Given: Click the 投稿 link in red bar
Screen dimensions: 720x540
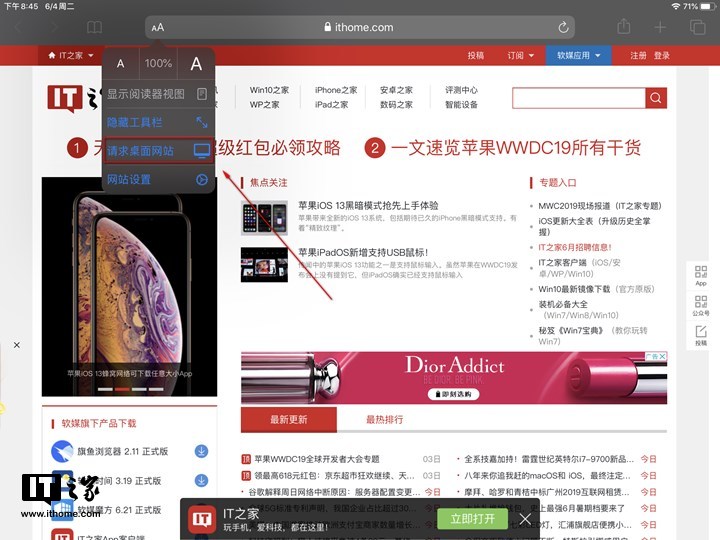Looking at the screenshot, I should point(476,56).
